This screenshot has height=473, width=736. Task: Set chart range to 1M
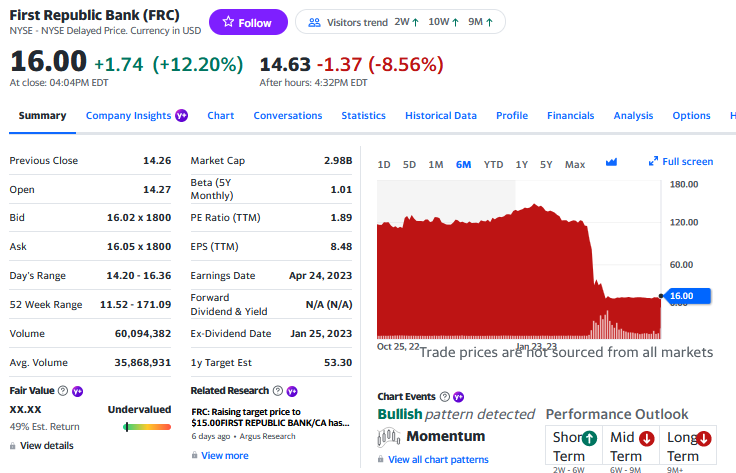(436, 165)
